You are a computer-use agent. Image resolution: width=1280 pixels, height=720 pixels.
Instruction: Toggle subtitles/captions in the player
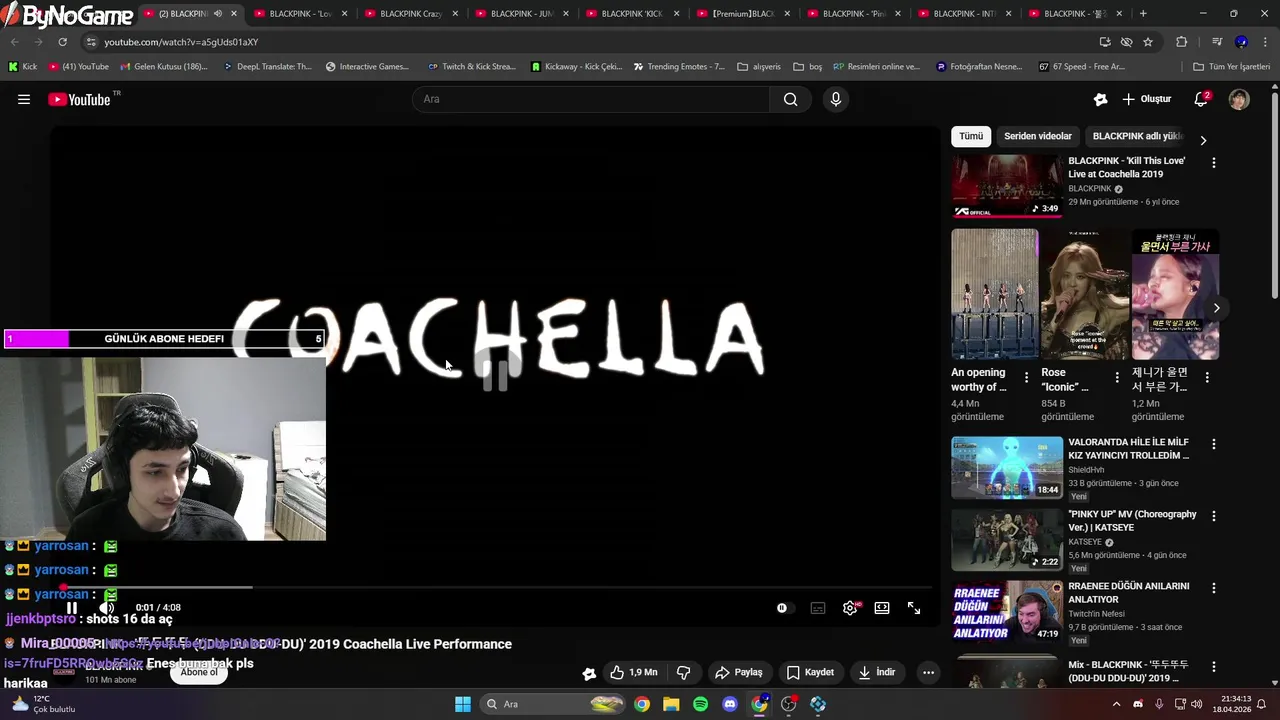click(818, 608)
